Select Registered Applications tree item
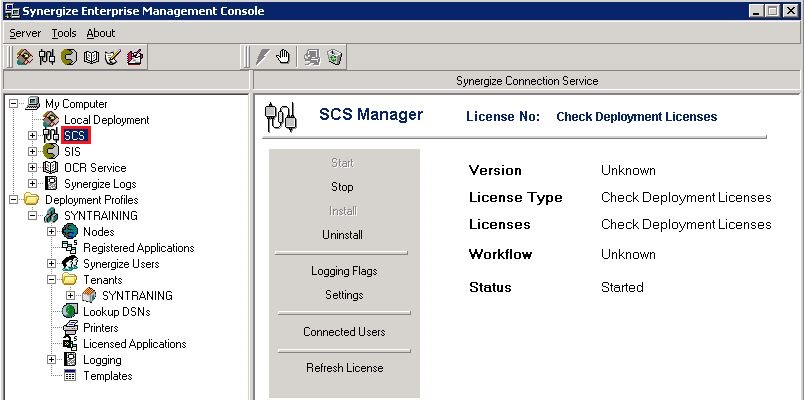The image size is (804, 400). tap(138, 248)
